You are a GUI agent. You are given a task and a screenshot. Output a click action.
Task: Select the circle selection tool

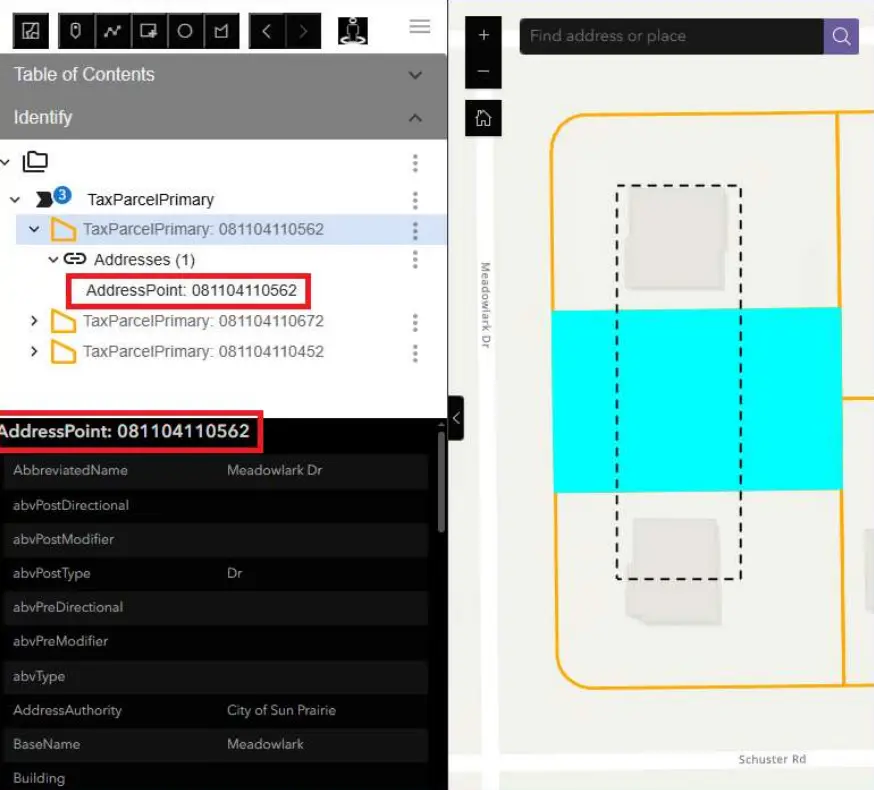[185, 31]
